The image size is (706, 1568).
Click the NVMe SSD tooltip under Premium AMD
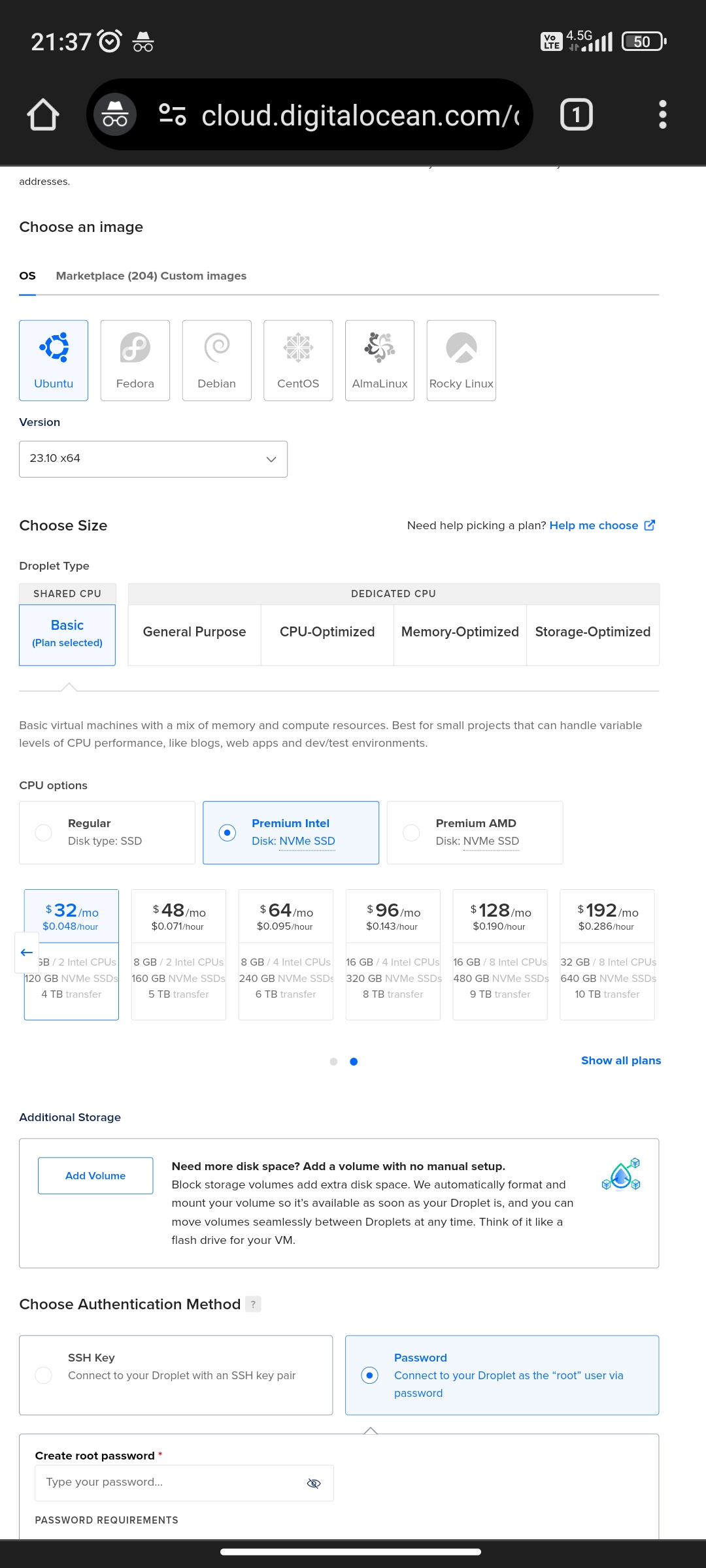491,841
